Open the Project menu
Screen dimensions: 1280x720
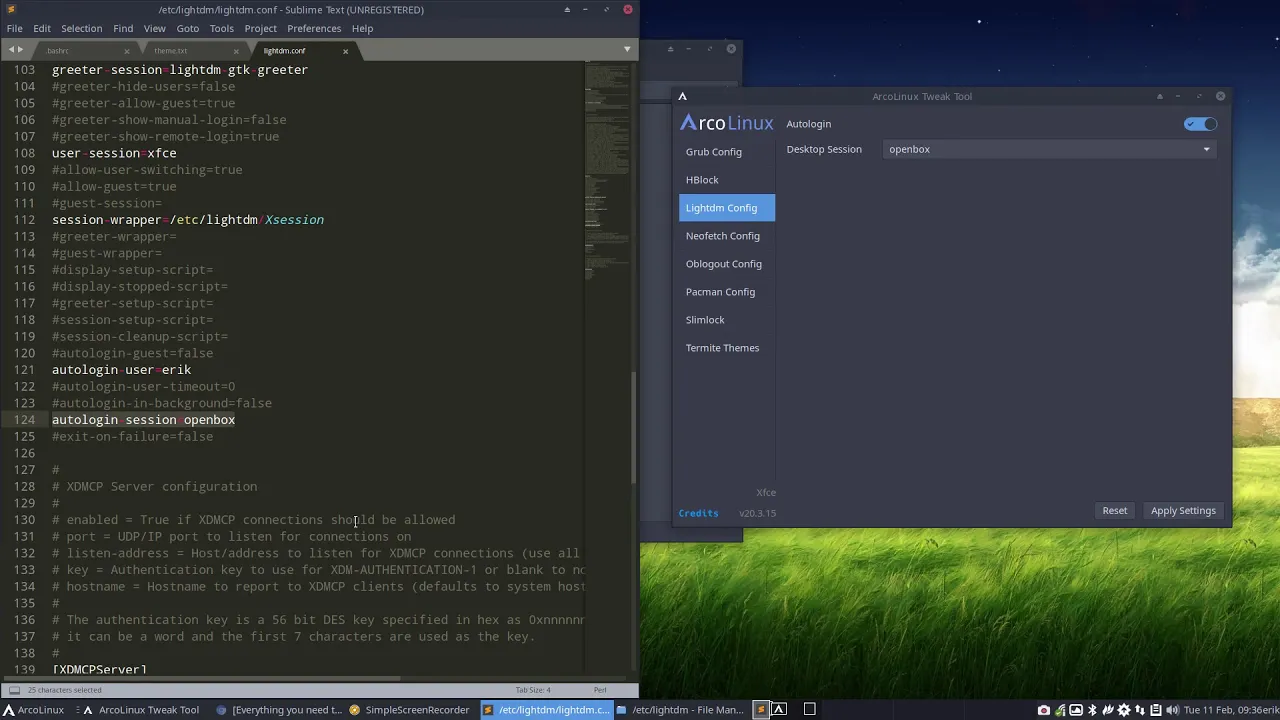pos(260,28)
